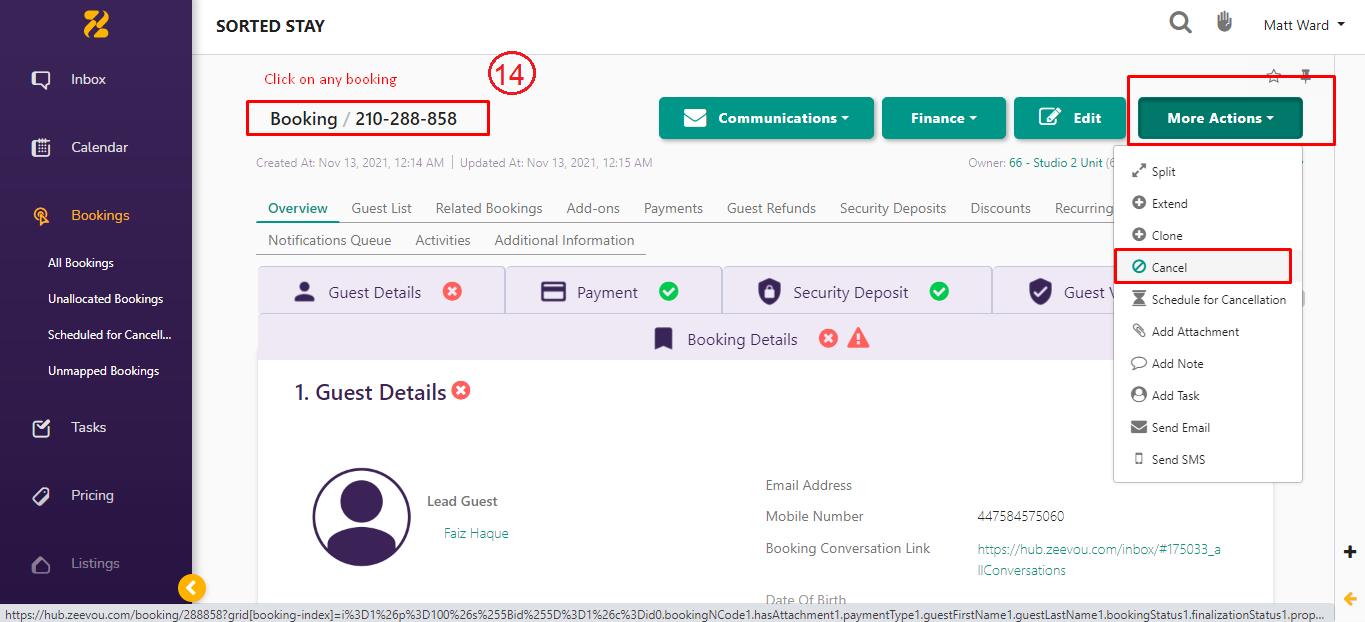Click the green check beside Security Deposit

click(939, 292)
